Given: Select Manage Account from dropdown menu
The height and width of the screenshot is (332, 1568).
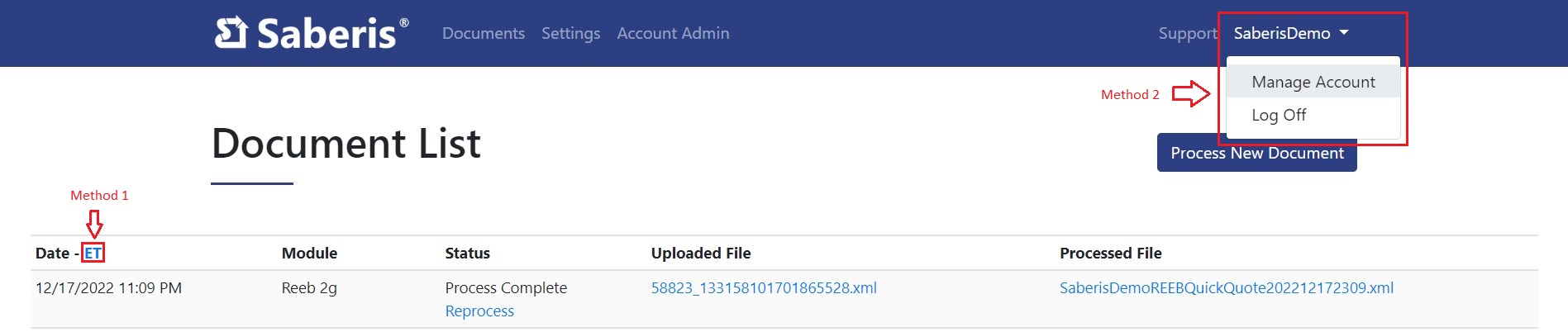Looking at the screenshot, I should tap(1313, 82).
